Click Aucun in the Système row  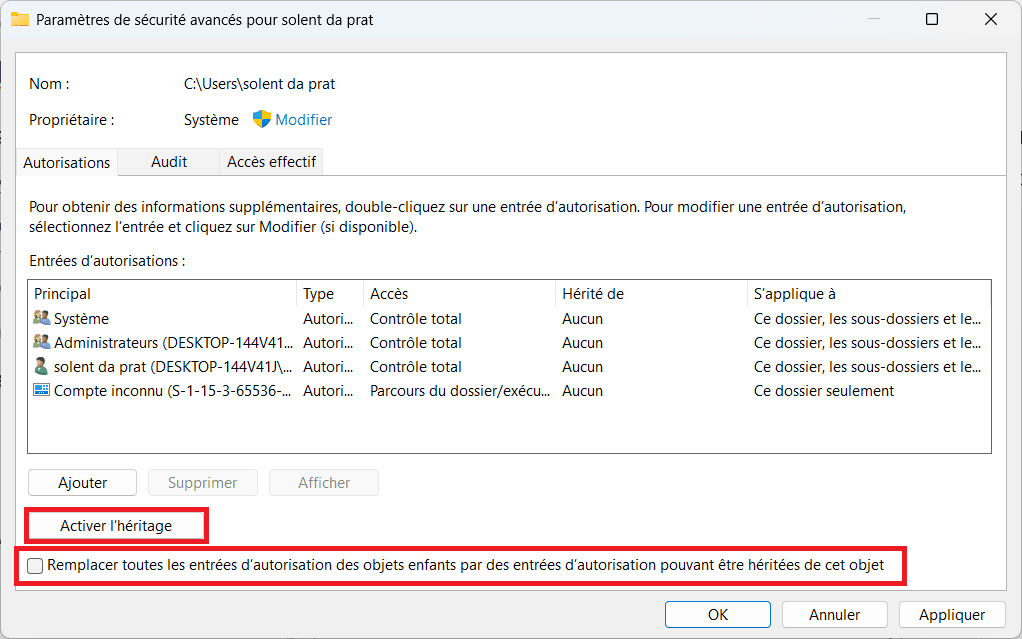point(583,319)
